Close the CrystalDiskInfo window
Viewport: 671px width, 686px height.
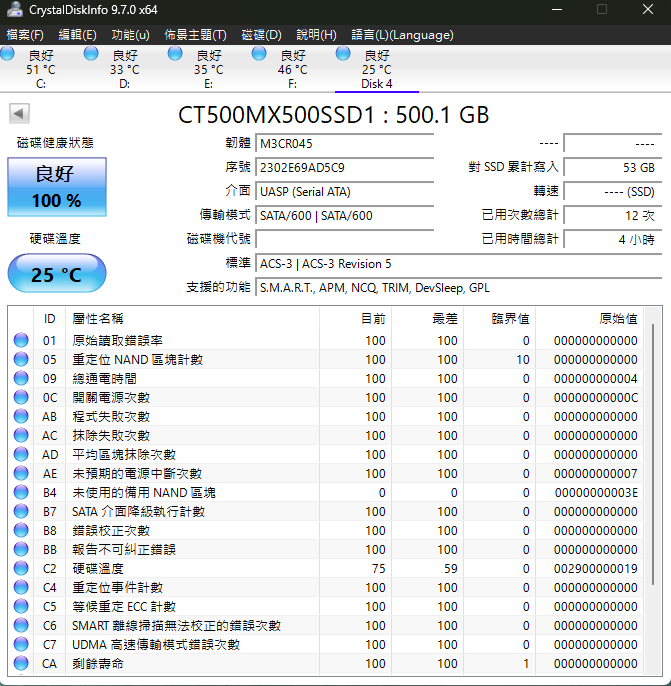(x=648, y=10)
